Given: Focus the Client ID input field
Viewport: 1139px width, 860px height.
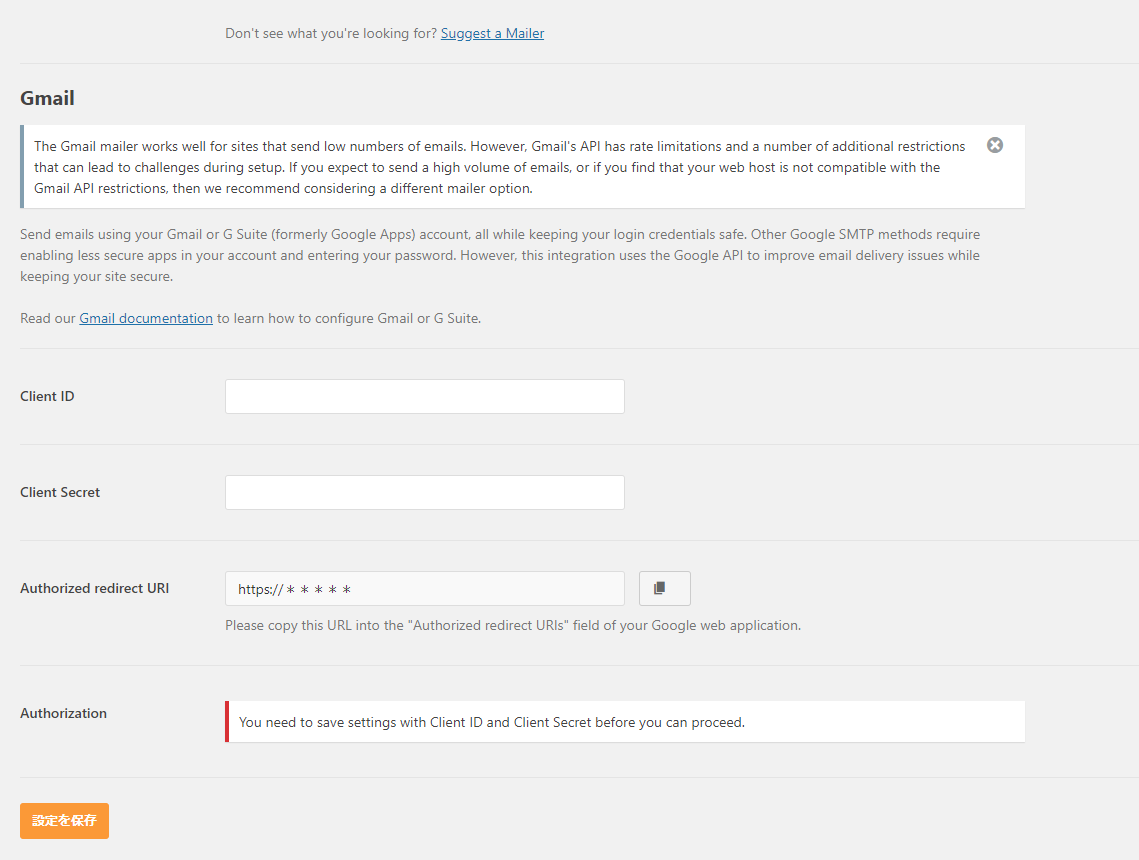Looking at the screenshot, I should pyautogui.click(x=424, y=396).
